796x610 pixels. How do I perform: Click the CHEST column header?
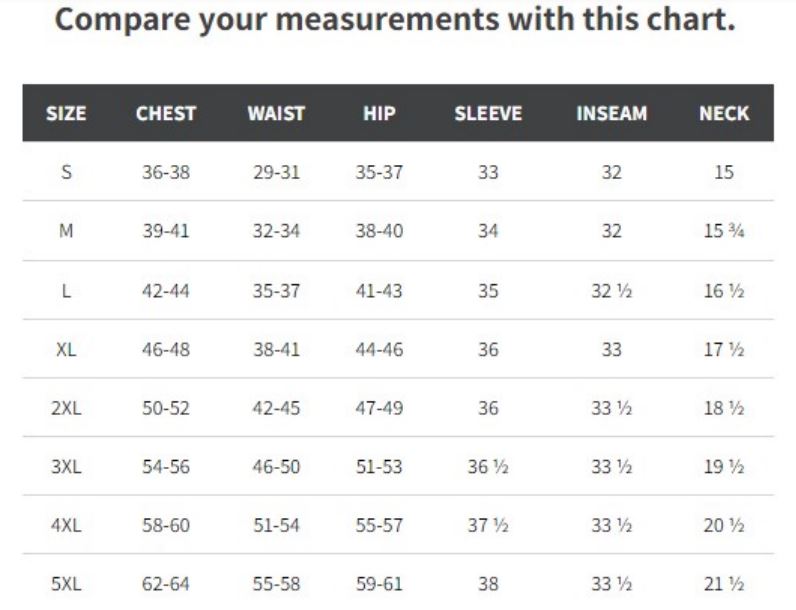166,113
